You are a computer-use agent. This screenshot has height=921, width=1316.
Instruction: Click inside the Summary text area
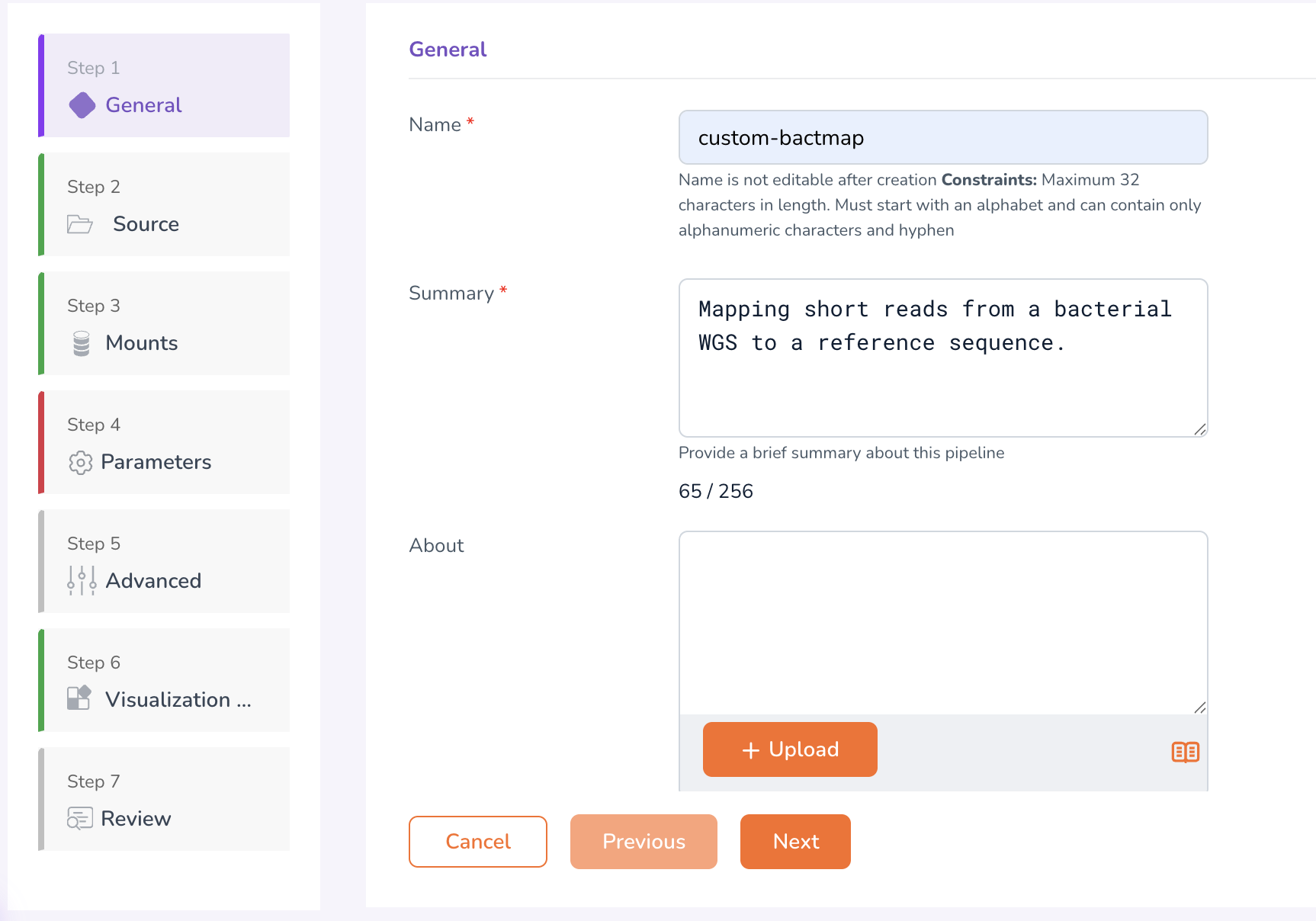coord(942,381)
